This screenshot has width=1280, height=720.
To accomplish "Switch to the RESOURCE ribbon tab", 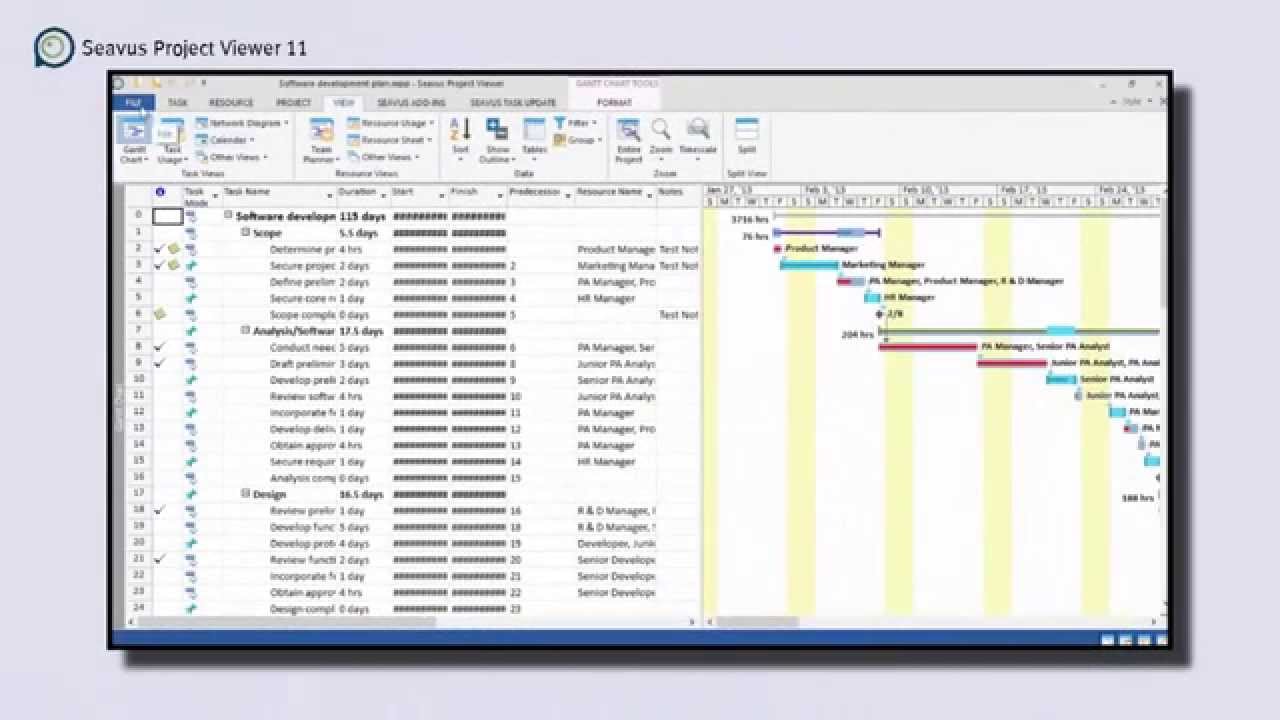I will point(231,102).
